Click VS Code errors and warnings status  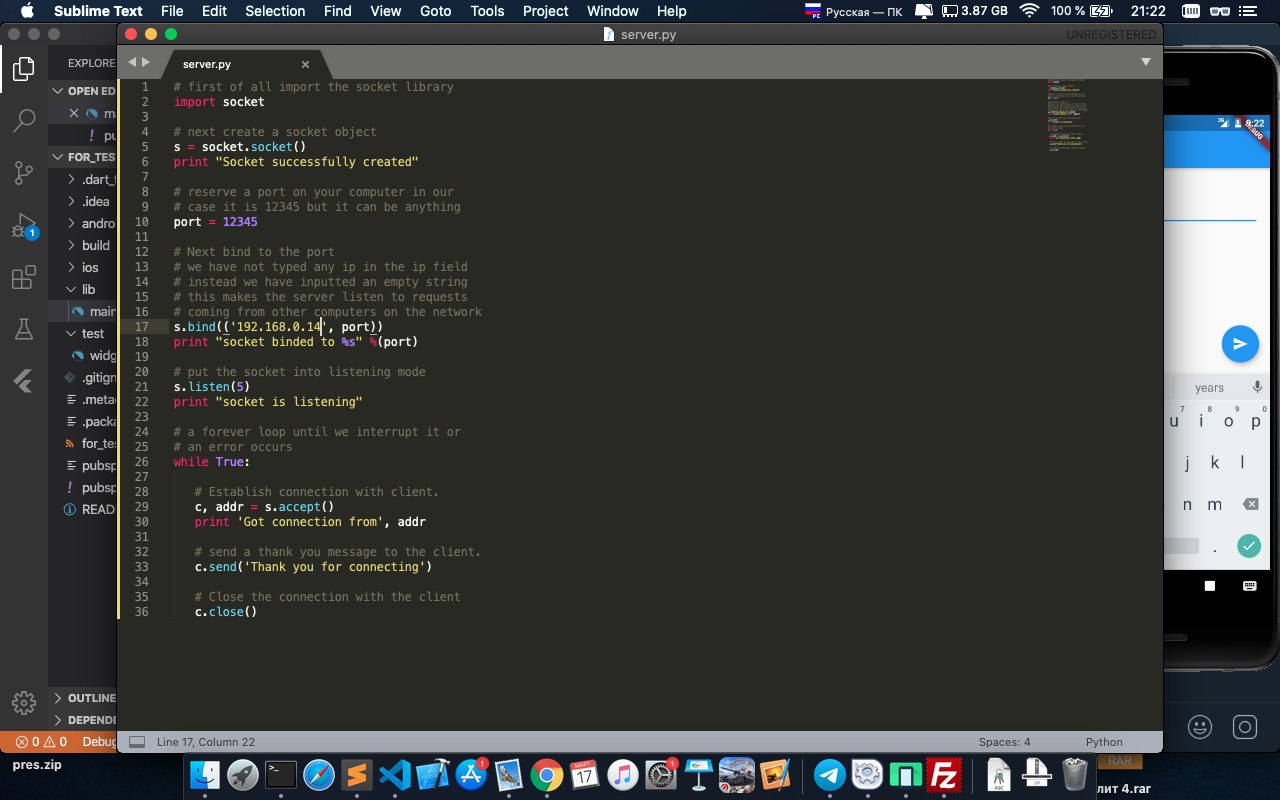click(40, 742)
